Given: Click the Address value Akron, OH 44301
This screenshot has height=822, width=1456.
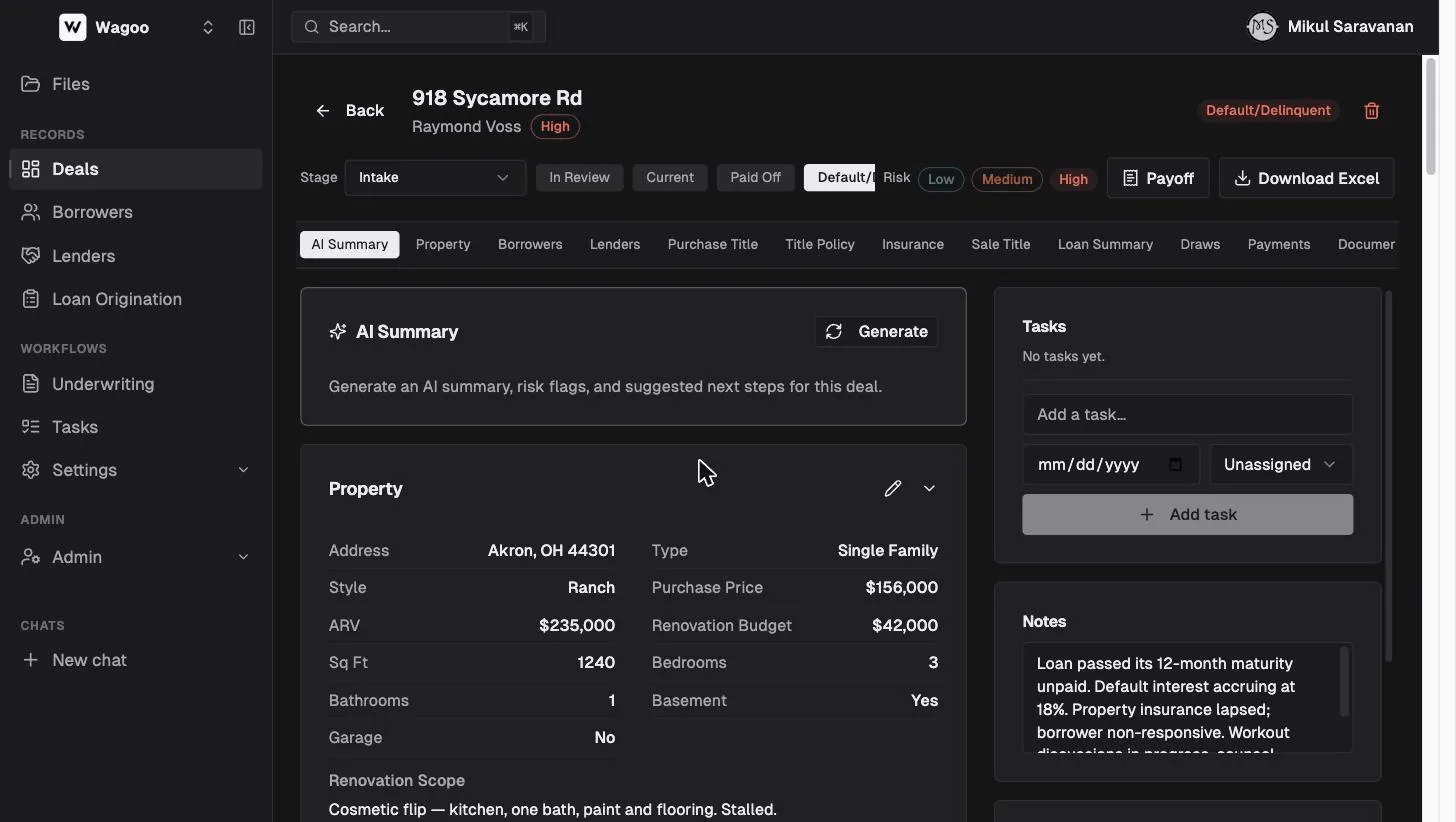Looking at the screenshot, I should [x=552, y=551].
